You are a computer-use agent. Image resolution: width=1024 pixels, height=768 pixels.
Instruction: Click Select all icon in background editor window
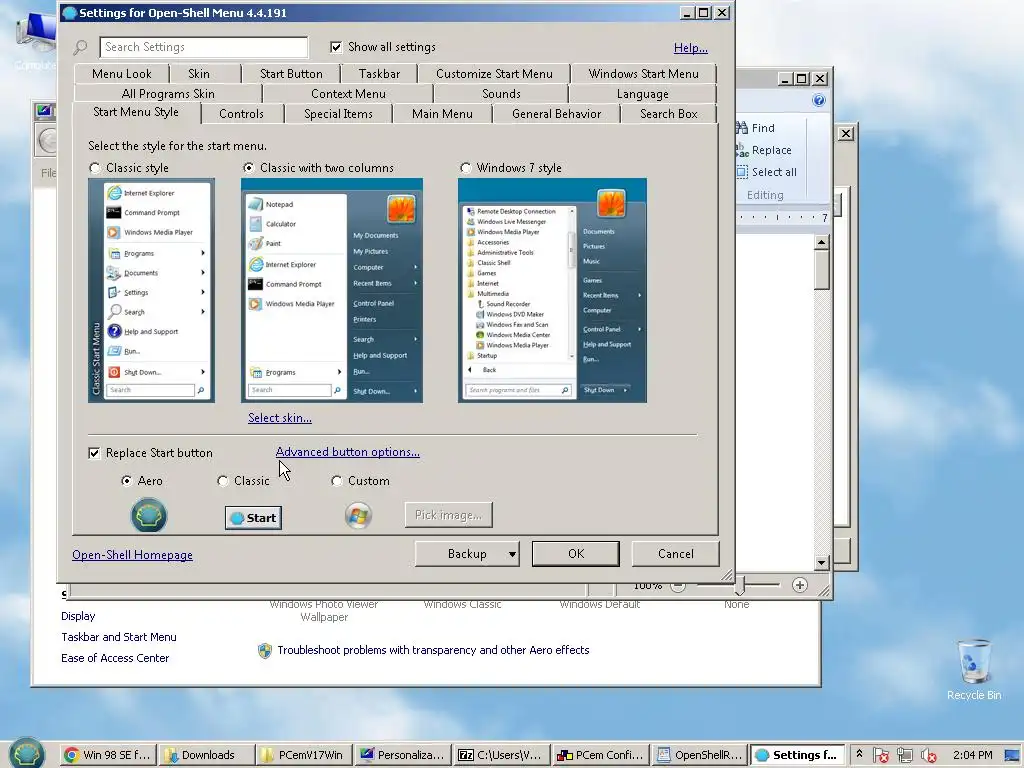742,172
